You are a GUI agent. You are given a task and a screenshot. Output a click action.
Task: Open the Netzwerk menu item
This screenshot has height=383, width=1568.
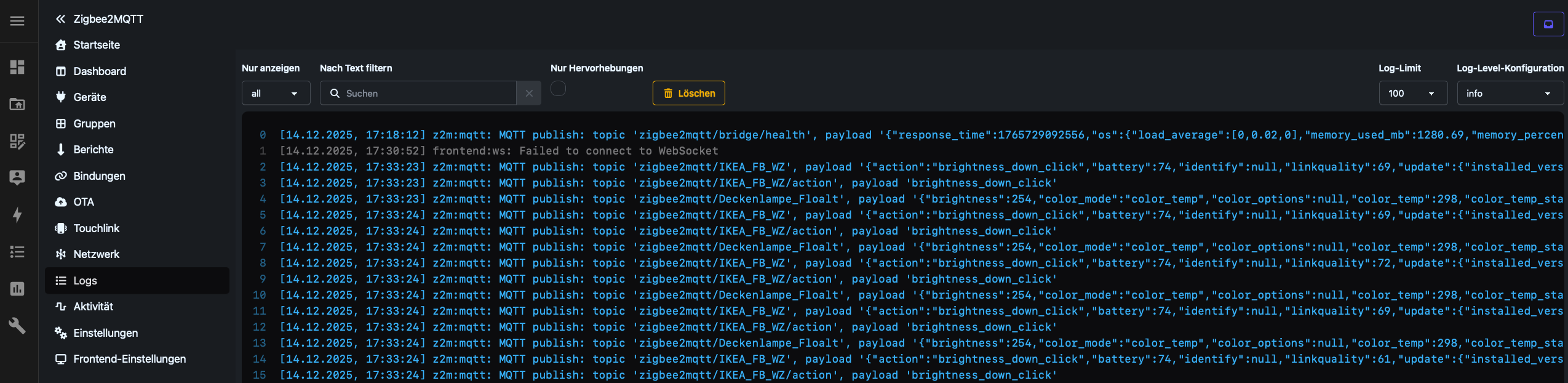click(x=96, y=254)
